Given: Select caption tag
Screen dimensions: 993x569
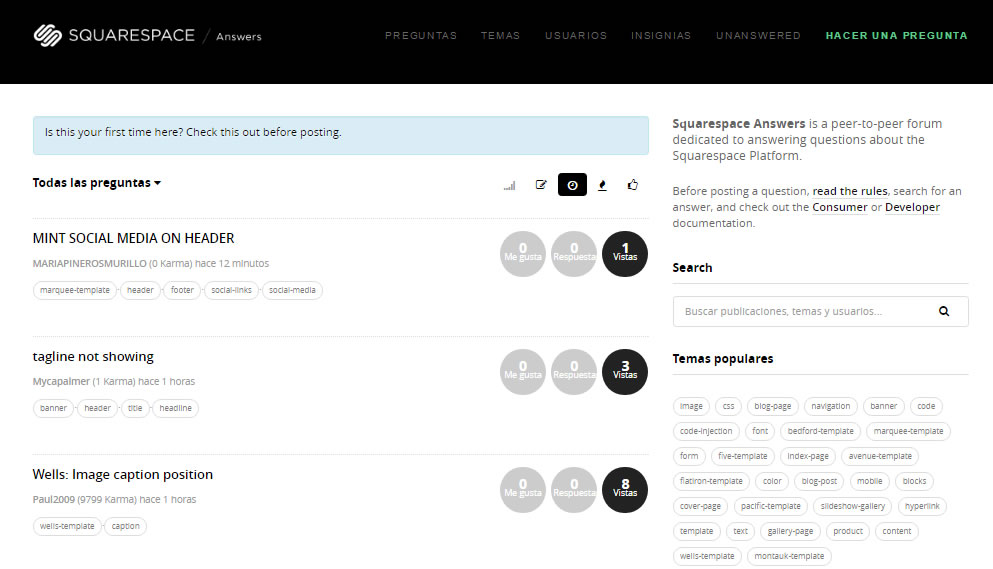Looking at the screenshot, I should tap(125, 526).
